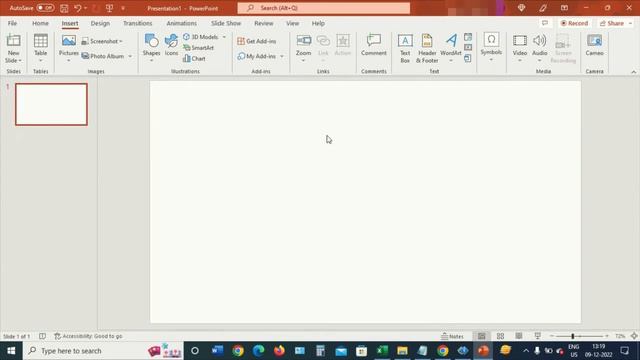Insert Pictures
This screenshot has height=360, width=640.
pos(69,48)
